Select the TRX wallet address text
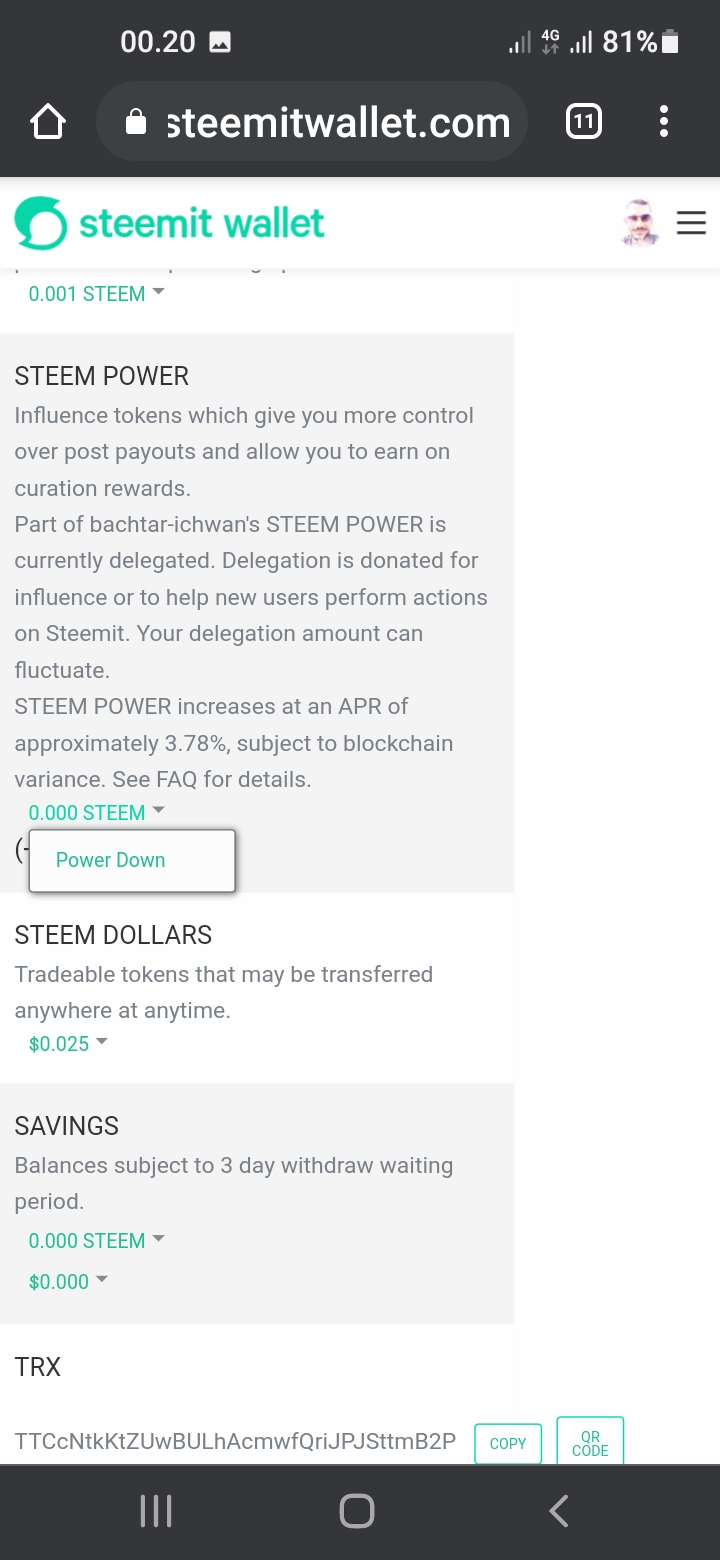Viewport: 720px width, 1560px height. [235, 1441]
